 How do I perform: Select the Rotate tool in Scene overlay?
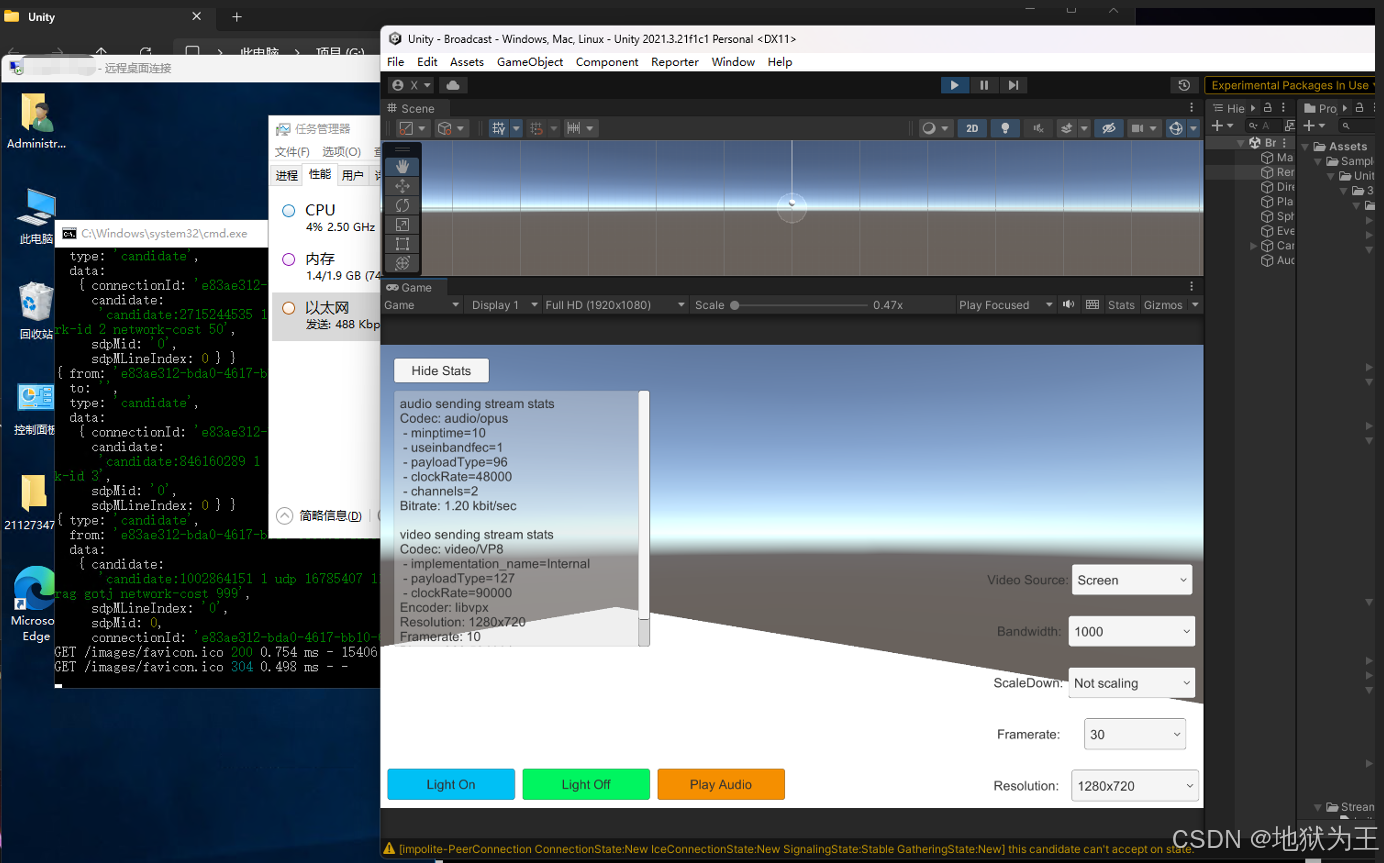402,205
